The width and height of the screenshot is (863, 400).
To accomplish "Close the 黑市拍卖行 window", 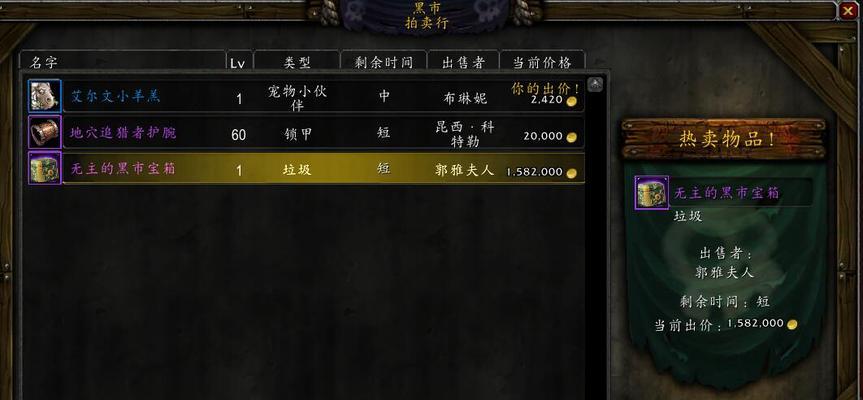I will pos(848,10).
